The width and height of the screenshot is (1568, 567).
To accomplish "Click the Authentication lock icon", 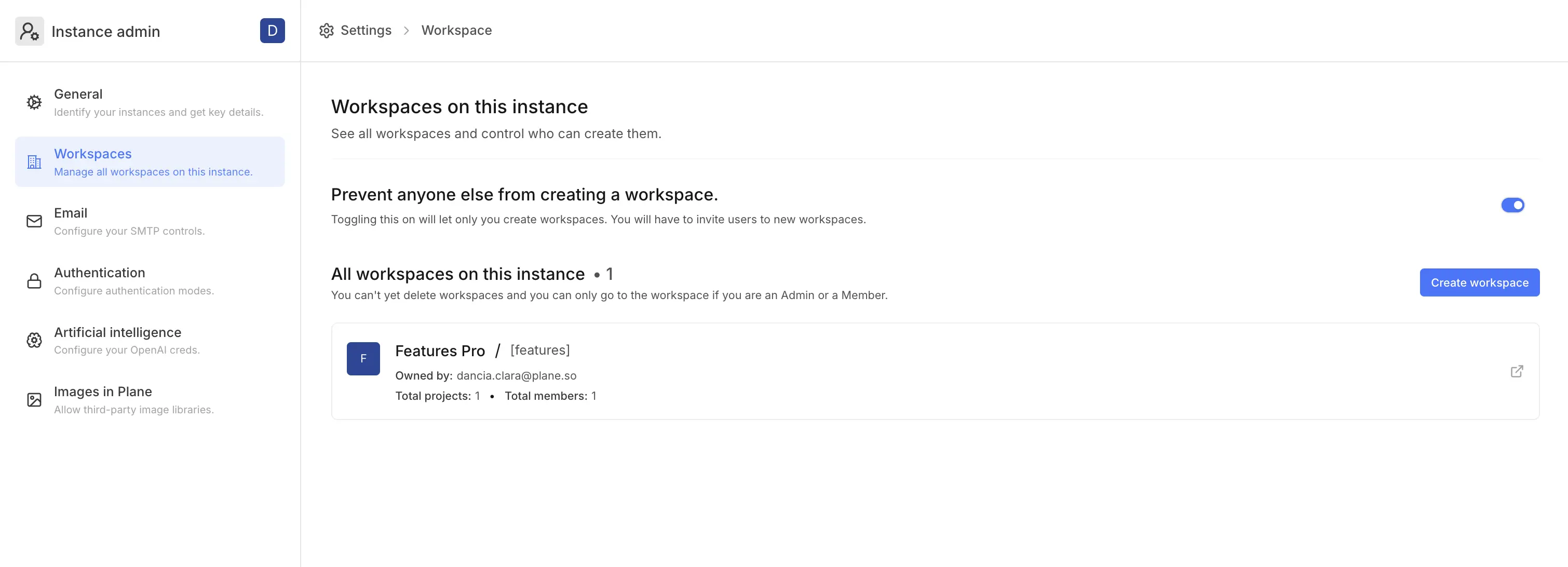I will (34, 281).
